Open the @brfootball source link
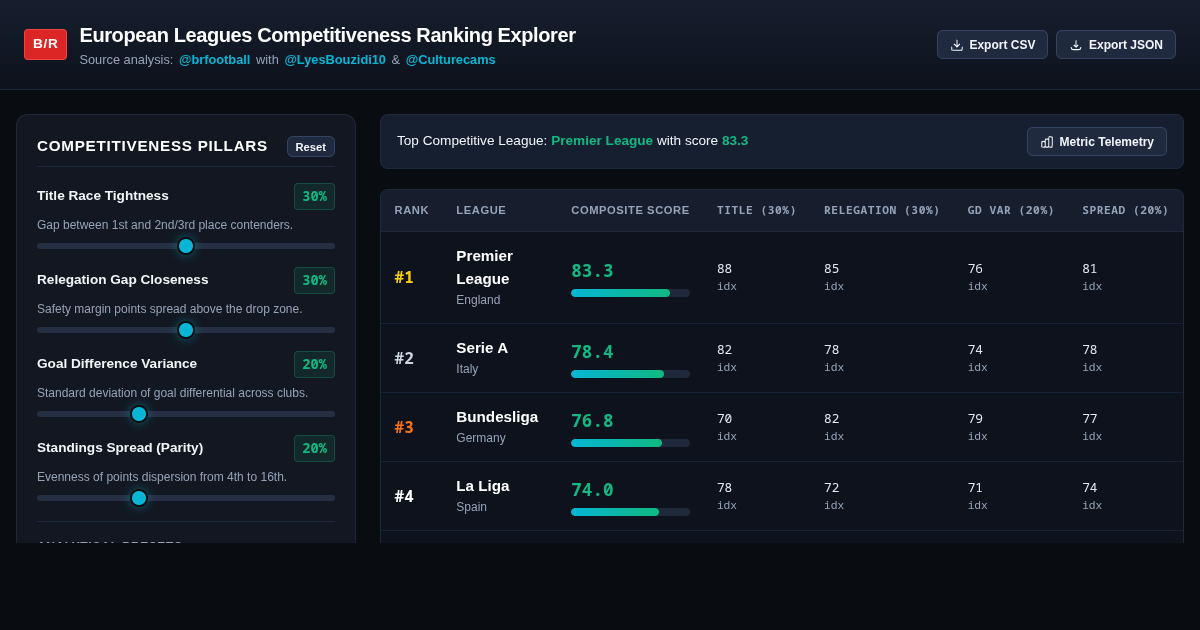 tap(215, 60)
